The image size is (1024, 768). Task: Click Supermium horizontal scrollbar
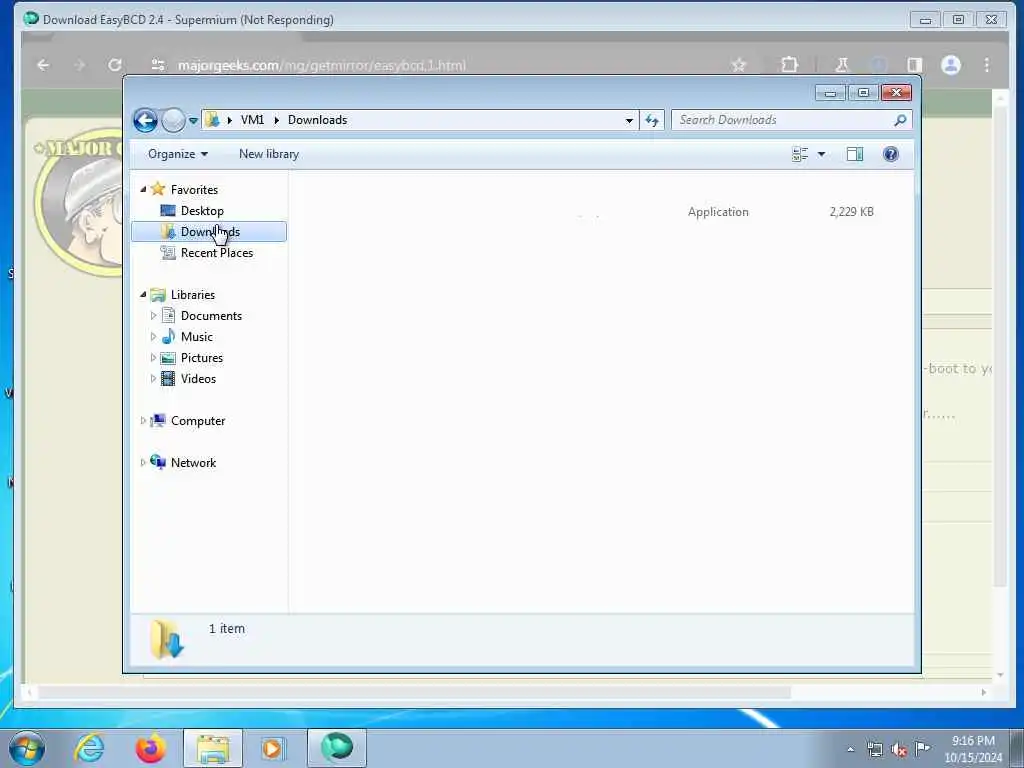coord(415,692)
